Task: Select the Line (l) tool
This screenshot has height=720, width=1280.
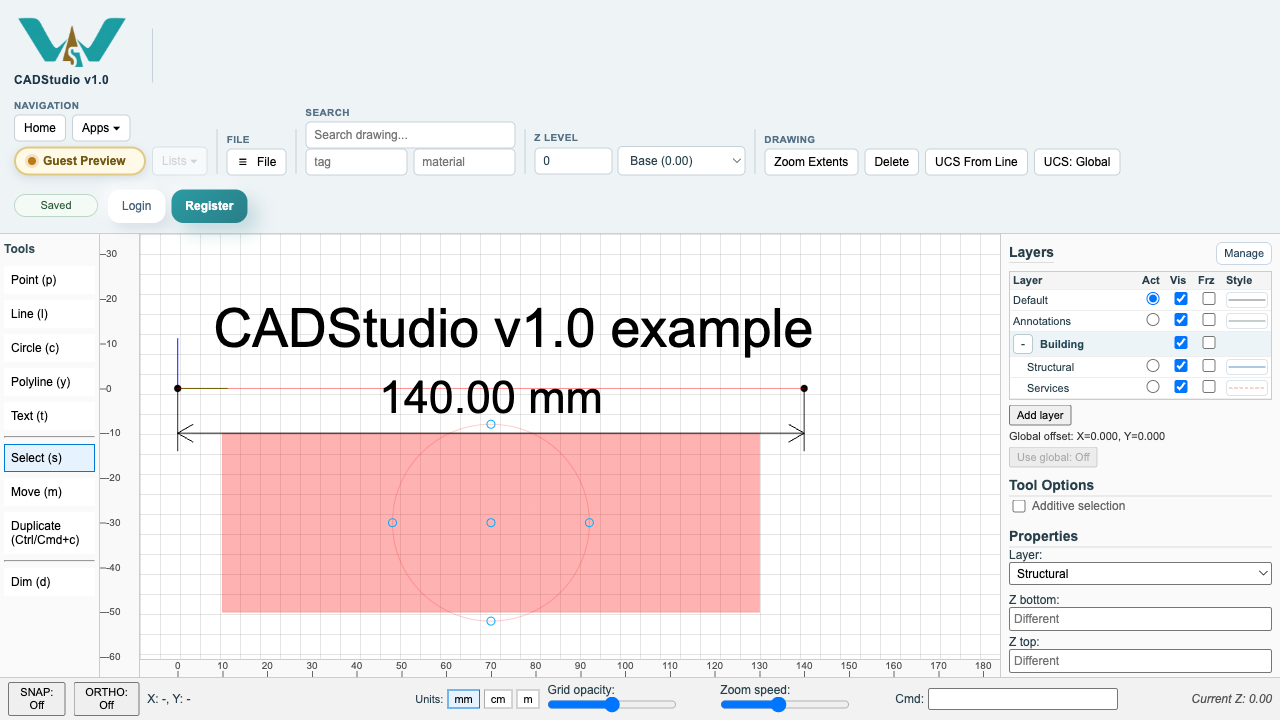Action: pyautogui.click(x=49, y=314)
